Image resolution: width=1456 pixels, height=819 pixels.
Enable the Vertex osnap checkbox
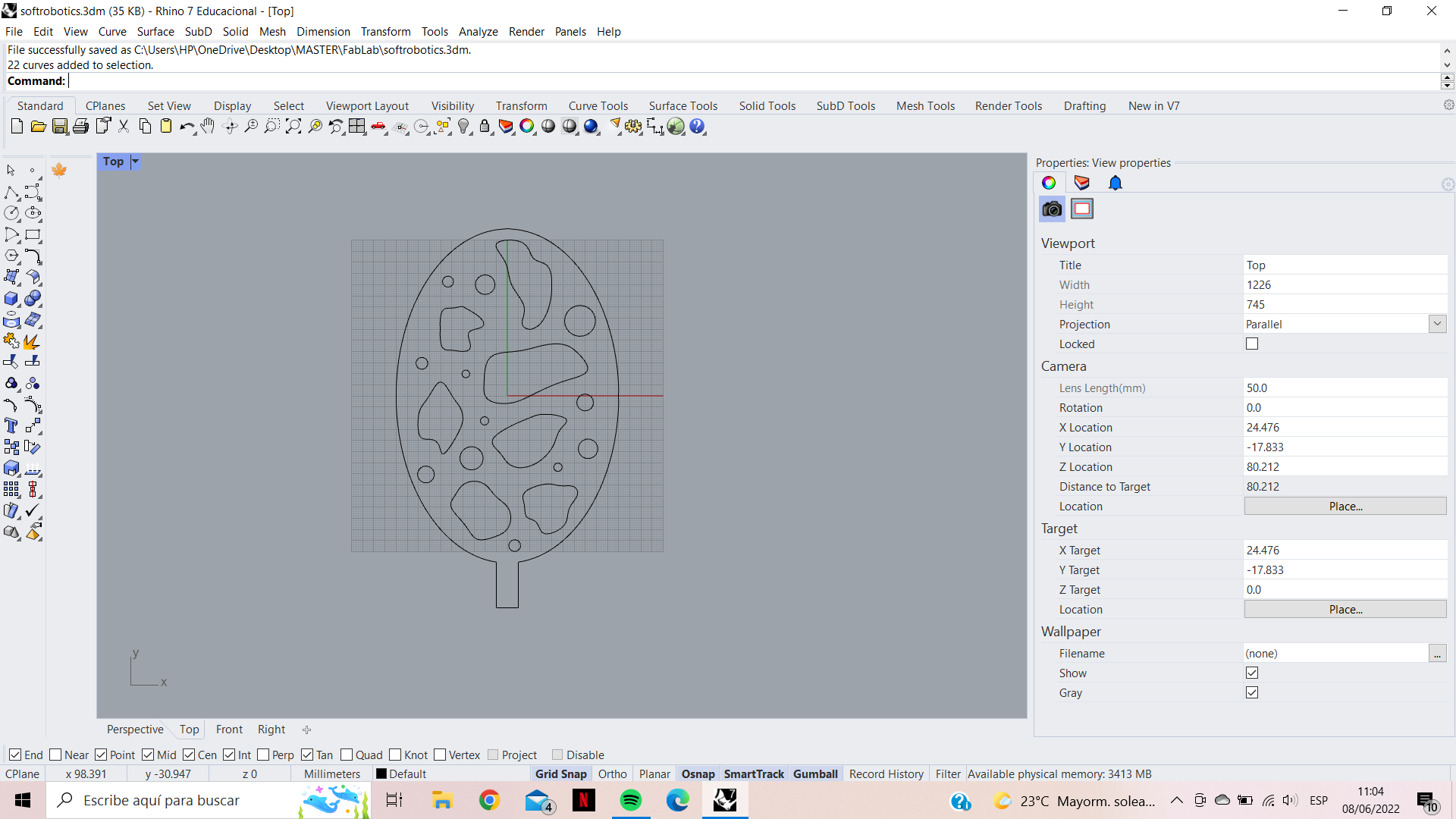440,755
